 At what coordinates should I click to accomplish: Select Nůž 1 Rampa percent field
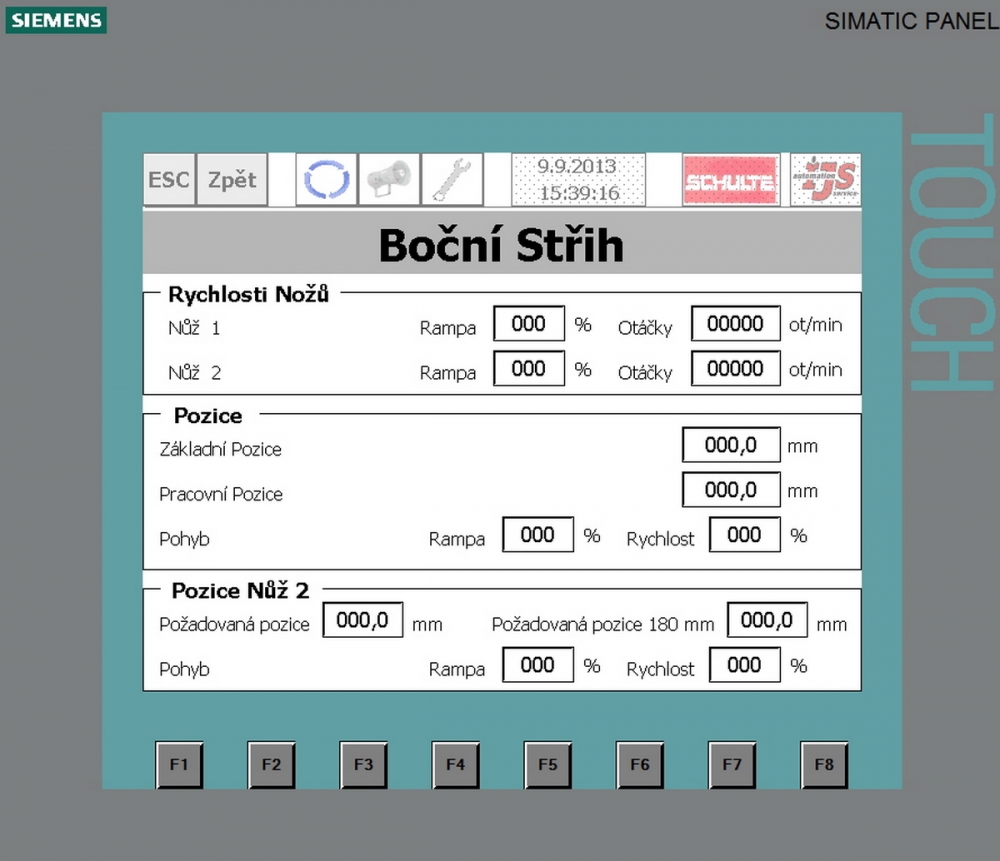pyautogui.click(x=528, y=324)
